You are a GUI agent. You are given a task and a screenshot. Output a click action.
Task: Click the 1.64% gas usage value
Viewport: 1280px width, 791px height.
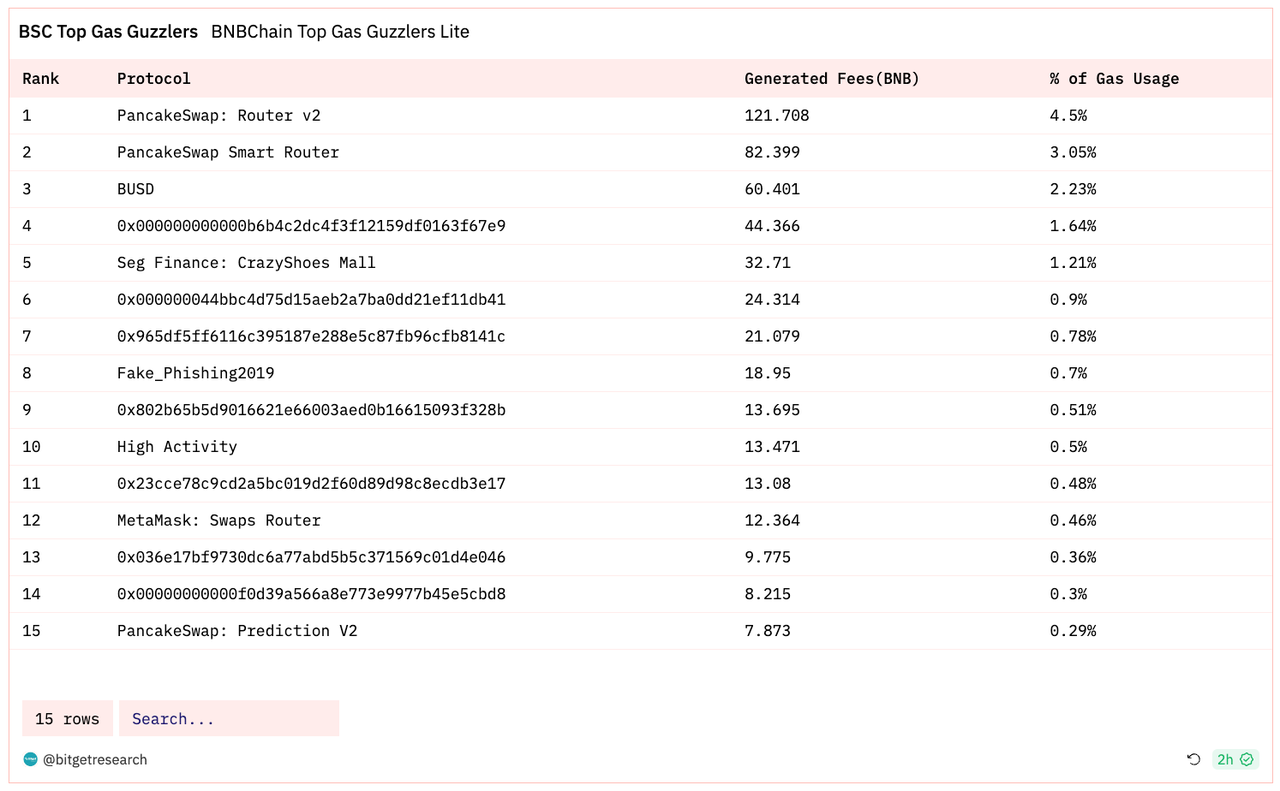click(x=1073, y=226)
